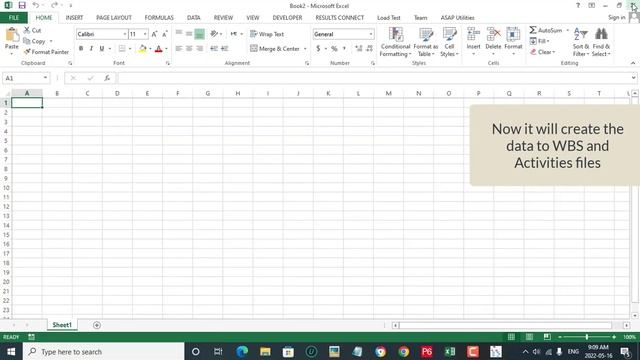Click the Format cells icon
The width and height of the screenshot is (640, 360).
tap(513, 34)
